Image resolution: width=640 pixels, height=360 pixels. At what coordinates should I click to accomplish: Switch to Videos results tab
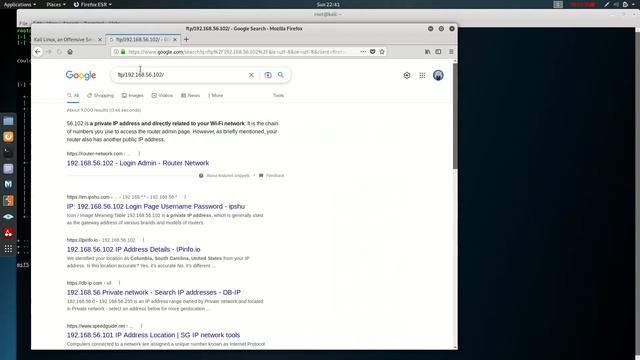pos(162,96)
